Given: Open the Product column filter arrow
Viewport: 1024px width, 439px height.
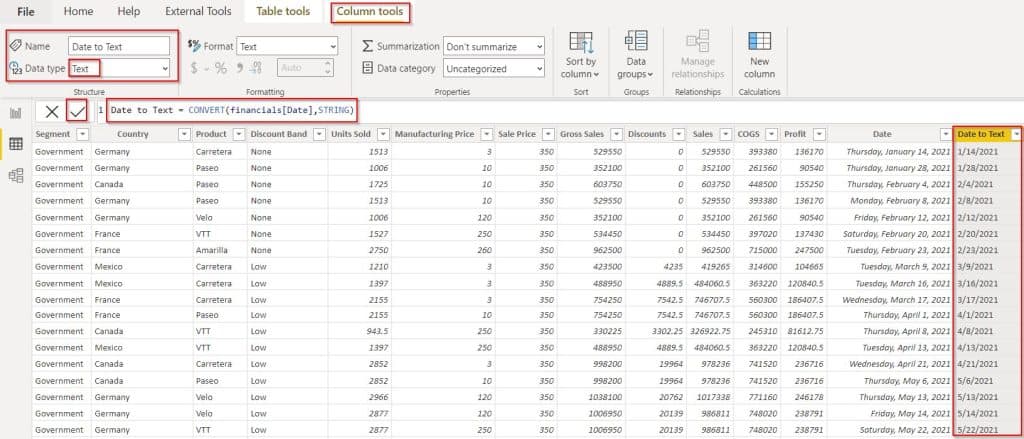Looking at the screenshot, I should [x=238, y=134].
